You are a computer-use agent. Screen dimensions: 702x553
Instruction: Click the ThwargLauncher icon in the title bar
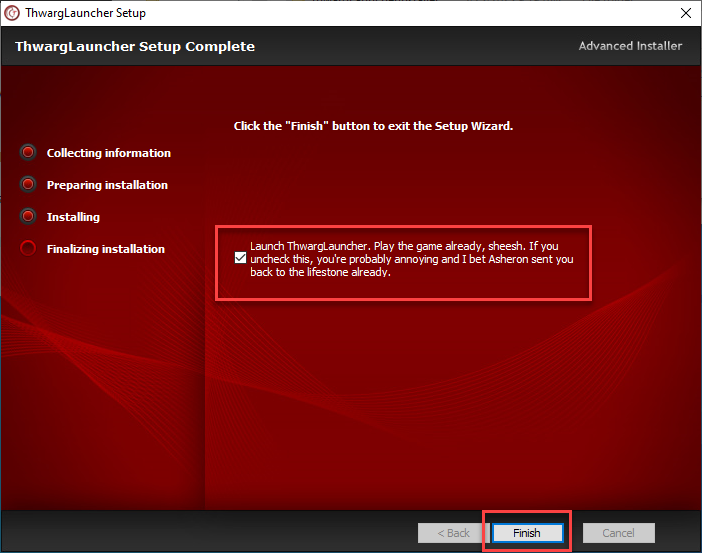13,13
